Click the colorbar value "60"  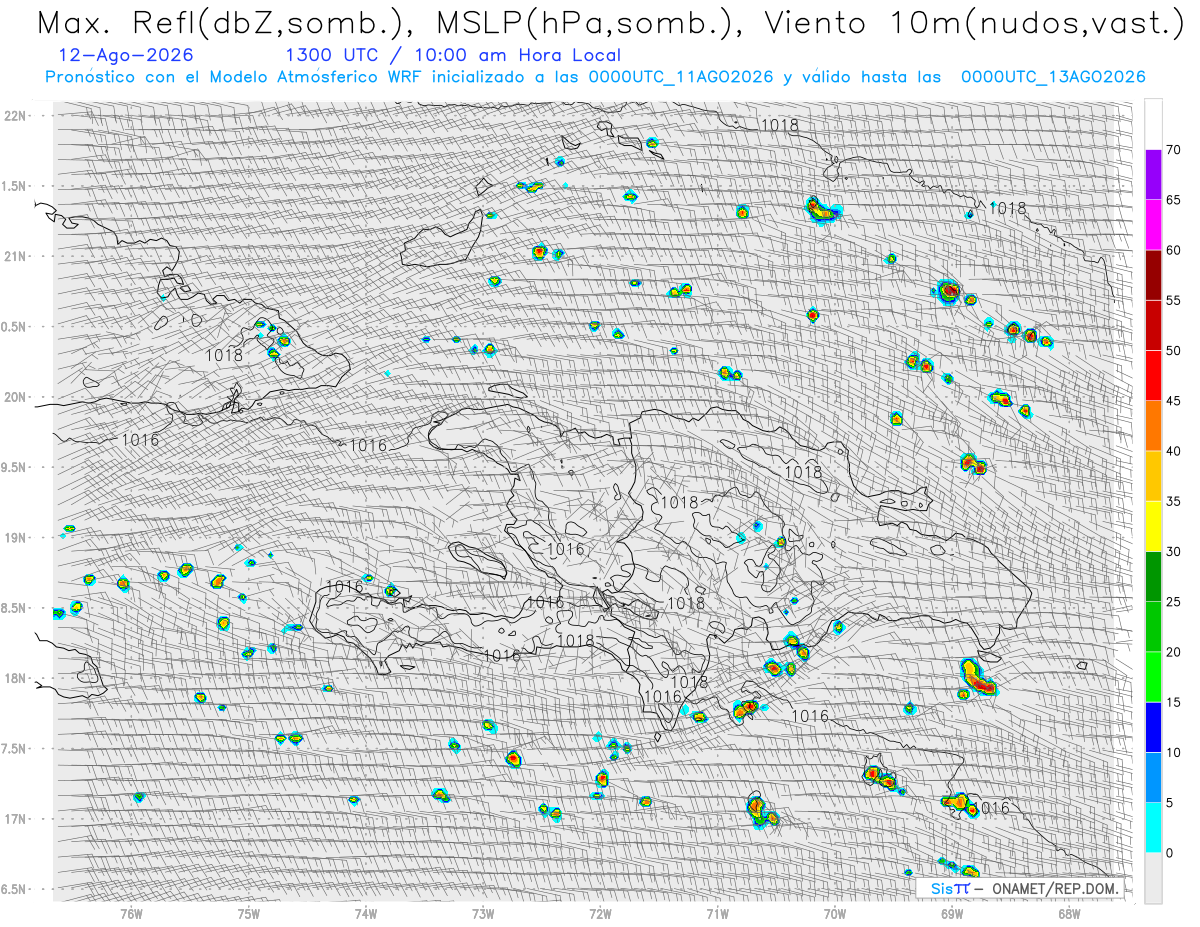tap(1173, 250)
